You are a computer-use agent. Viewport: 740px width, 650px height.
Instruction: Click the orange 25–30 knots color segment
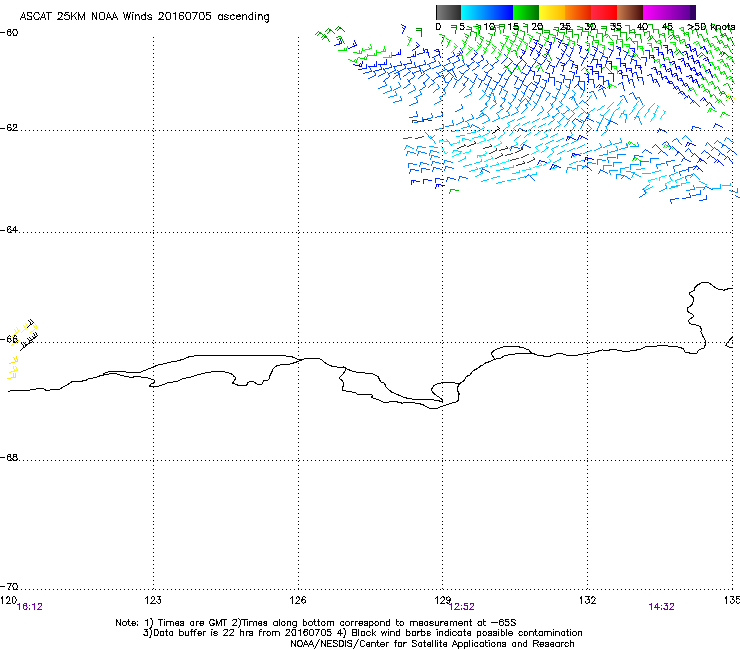point(578,12)
